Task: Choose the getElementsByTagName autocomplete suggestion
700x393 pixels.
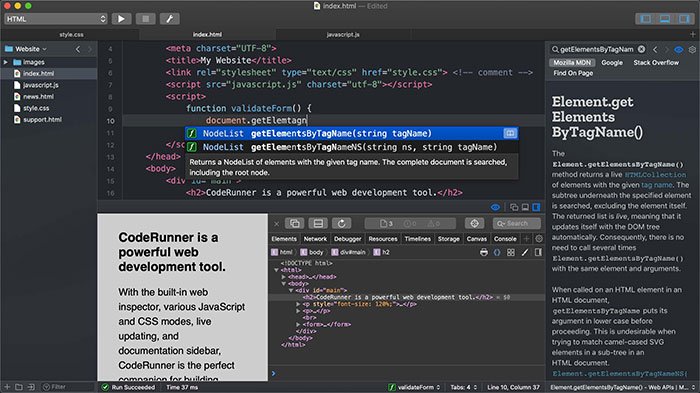Action: click(351, 133)
